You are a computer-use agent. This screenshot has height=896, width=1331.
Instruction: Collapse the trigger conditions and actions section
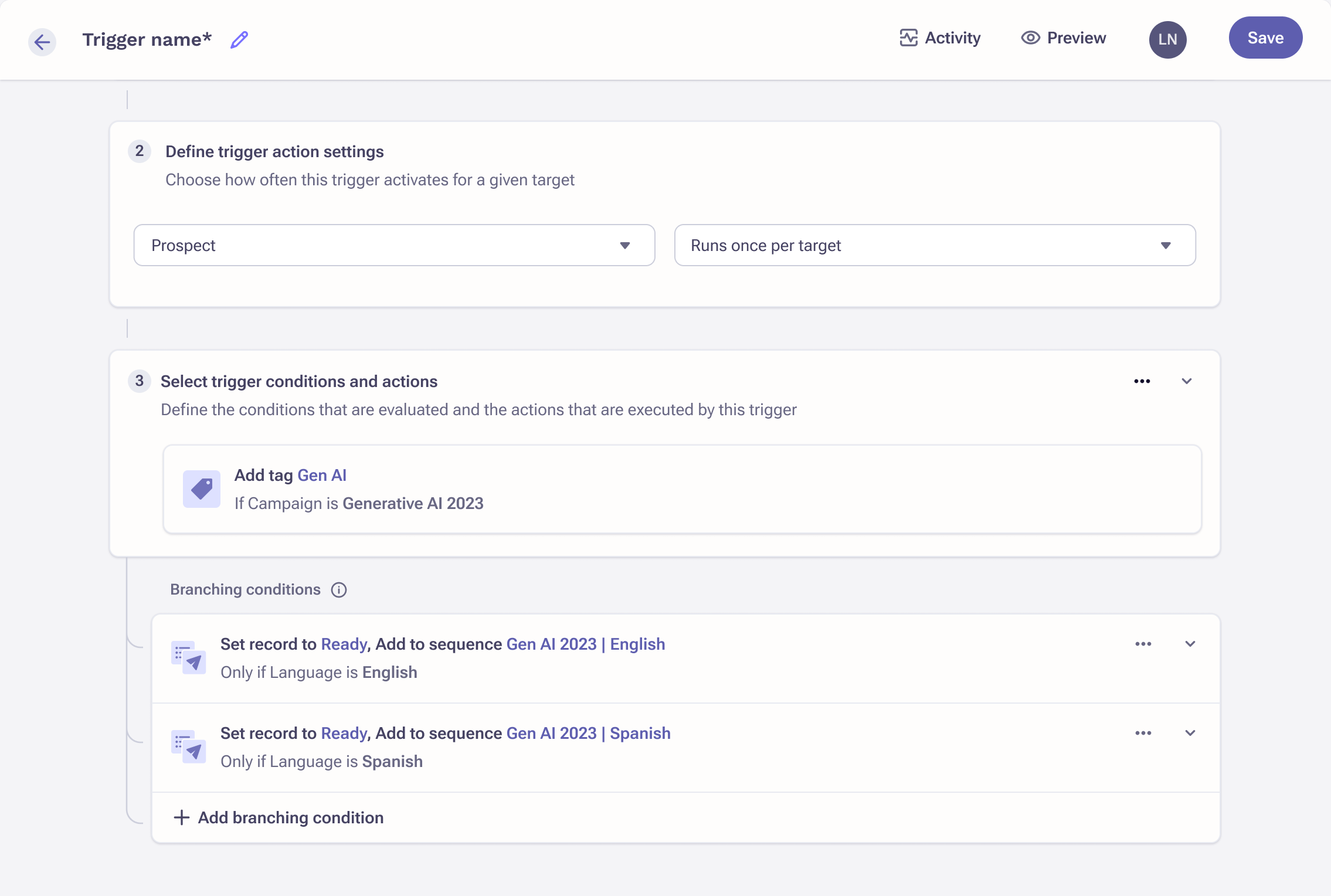(1187, 381)
